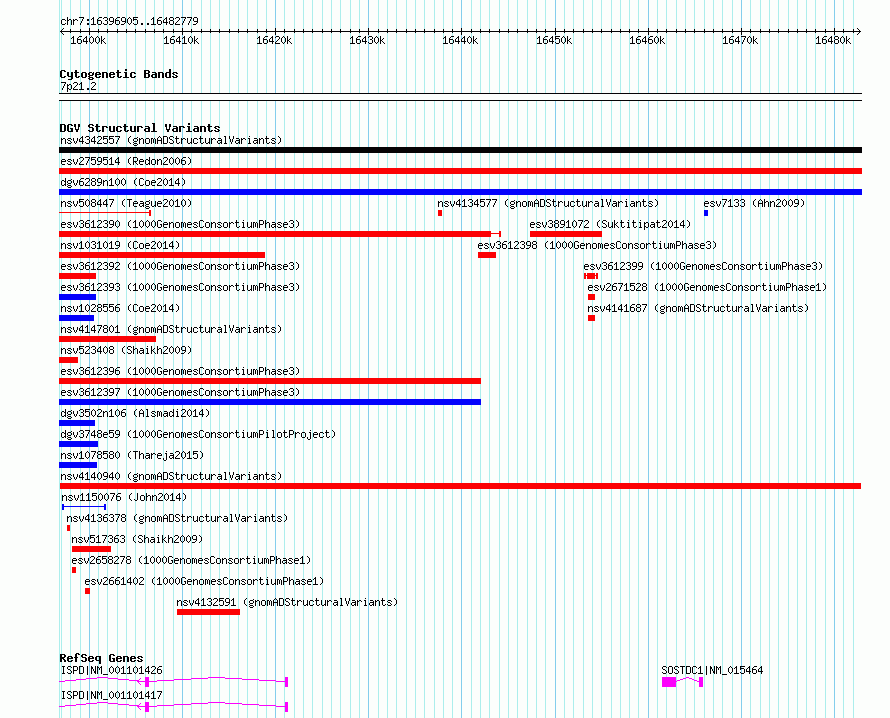Open nsv4141687 gnomAD variant label
The width and height of the screenshot is (890, 718).
(698, 308)
